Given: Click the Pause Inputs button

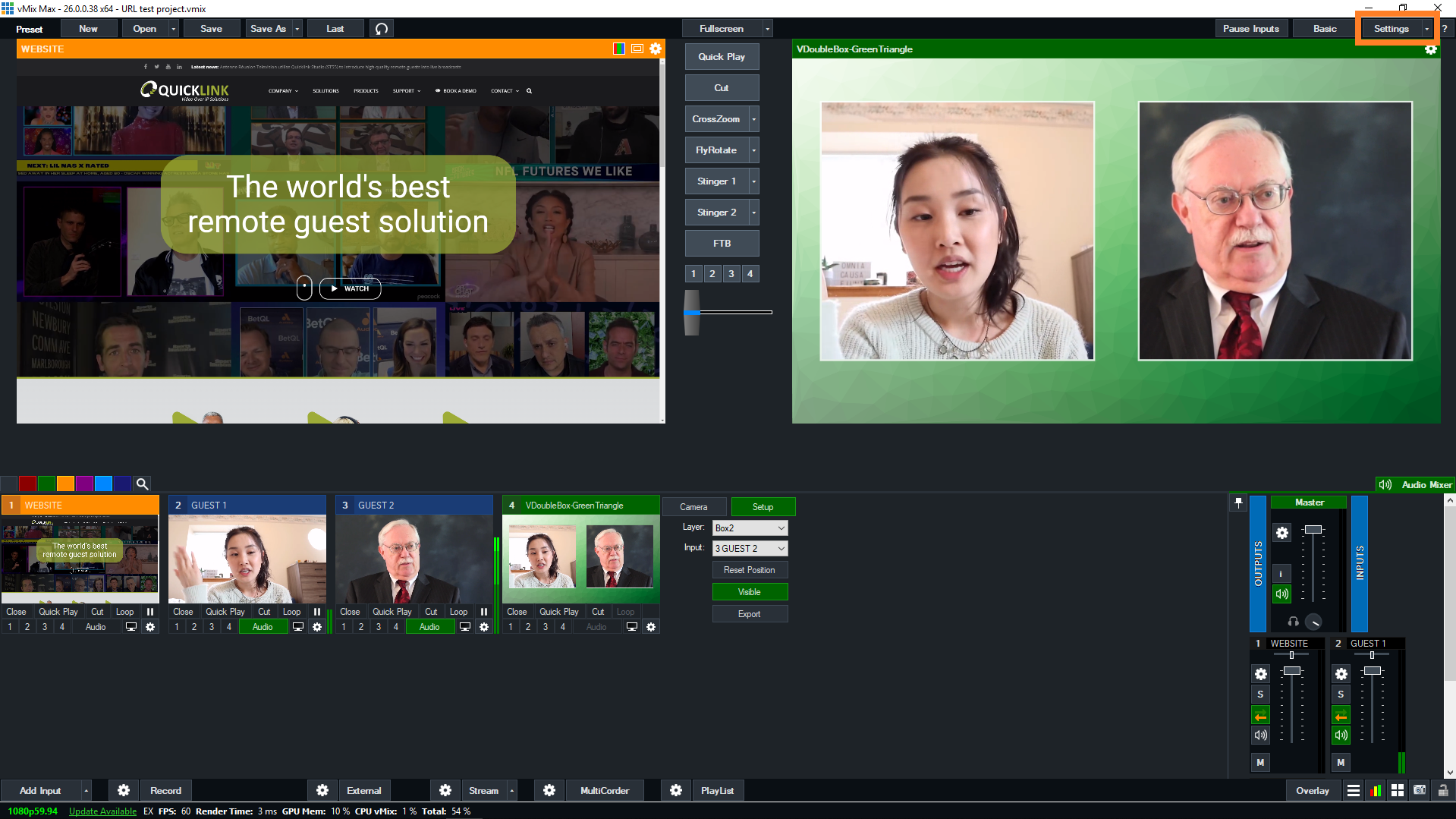Looking at the screenshot, I should [x=1250, y=29].
